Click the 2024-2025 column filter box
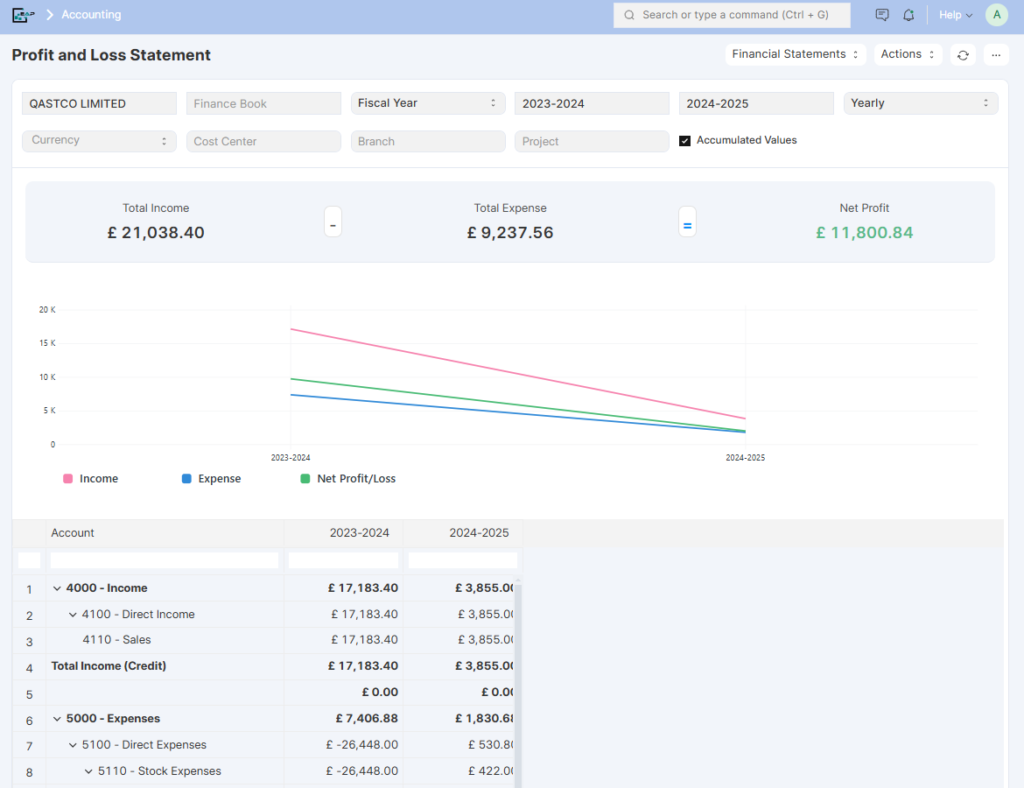This screenshot has height=788, width=1024. pyautogui.click(x=463, y=560)
